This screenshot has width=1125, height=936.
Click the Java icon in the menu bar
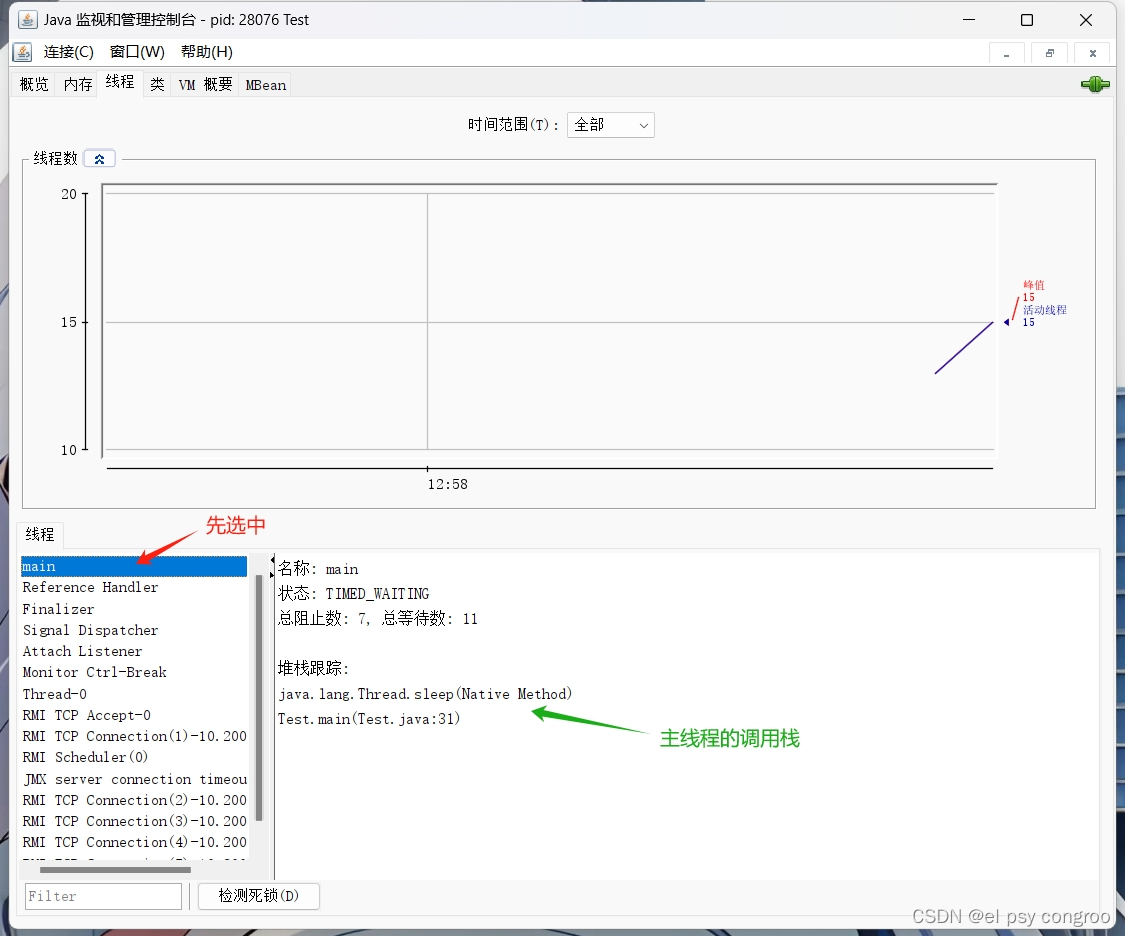[23, 52]
